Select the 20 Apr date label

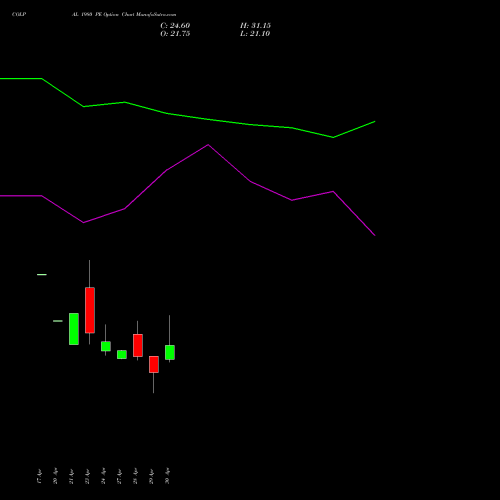[x=55, y=476]
